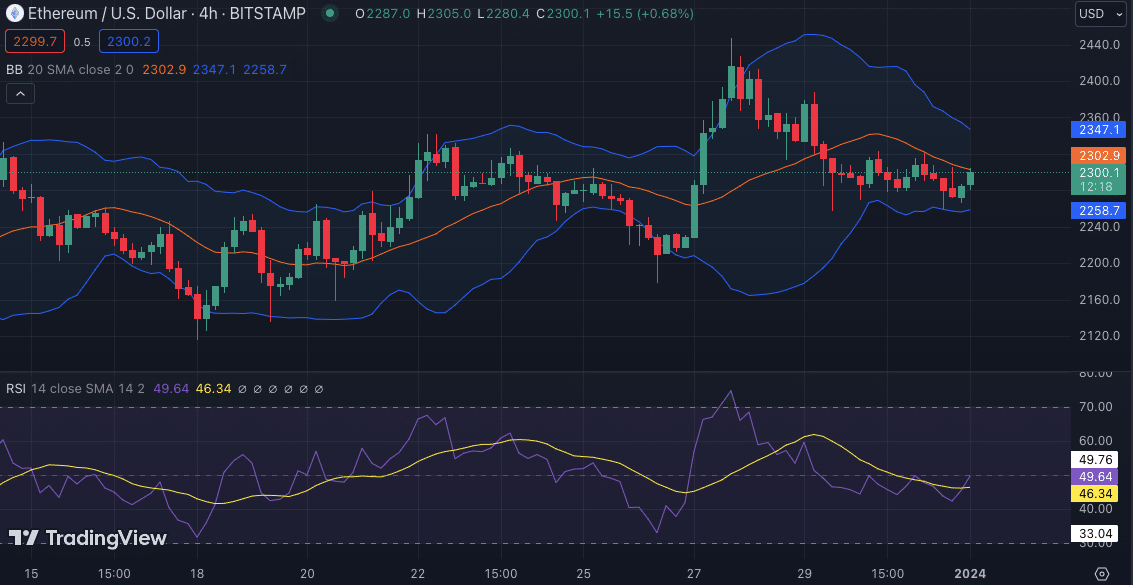The width and height of the screenshot is (1133, 585).
Task: Click the 2400.0 level on price scale
Action: pos(1098,81)
